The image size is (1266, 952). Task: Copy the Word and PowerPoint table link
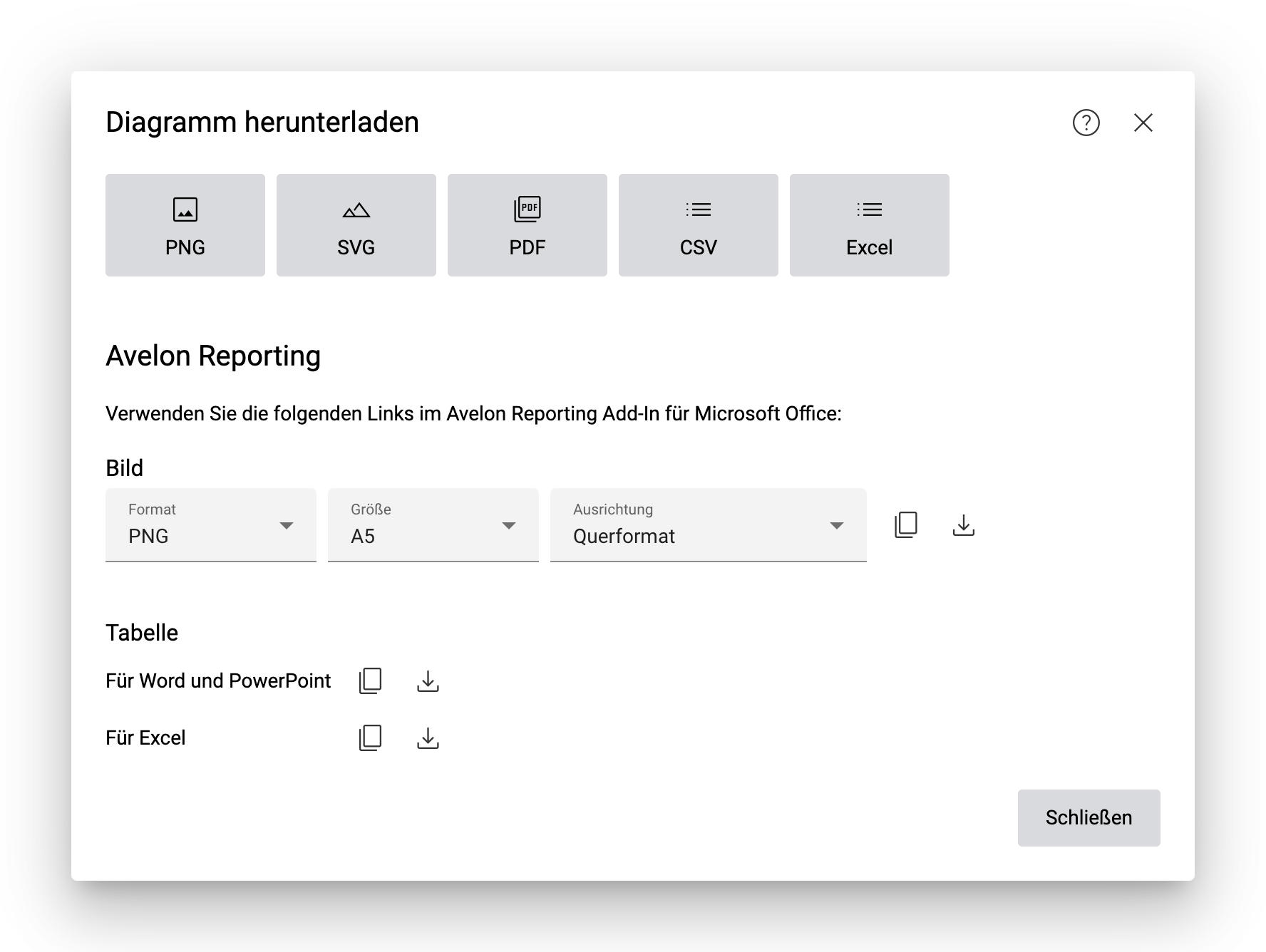coord(371,681)
